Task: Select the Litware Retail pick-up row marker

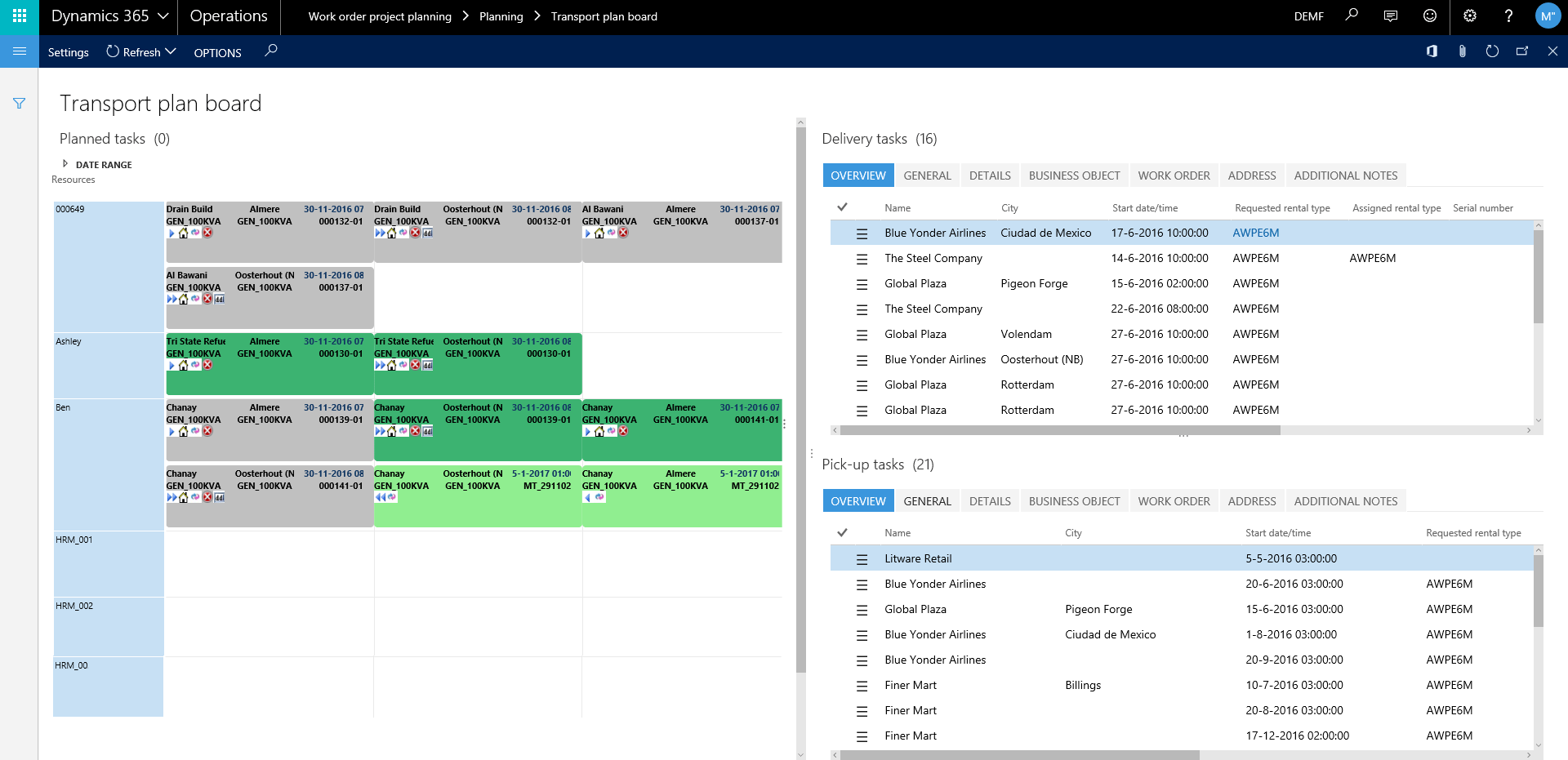Action: click(862, 559)
